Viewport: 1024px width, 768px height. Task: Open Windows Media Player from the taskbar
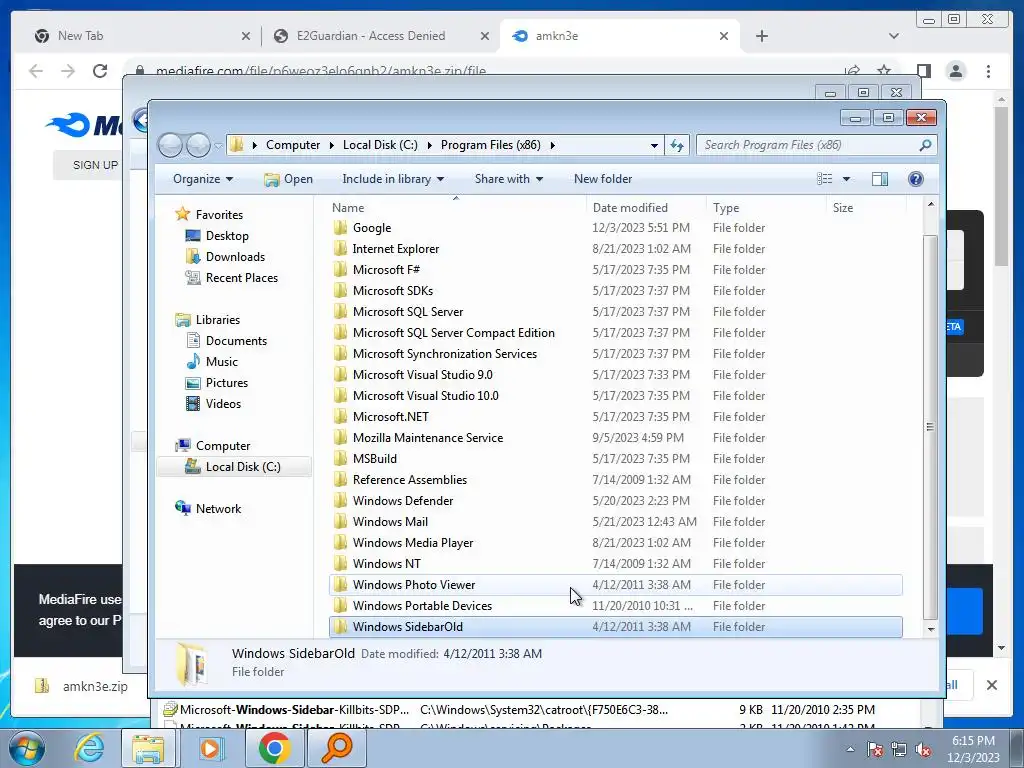point(210,748)
